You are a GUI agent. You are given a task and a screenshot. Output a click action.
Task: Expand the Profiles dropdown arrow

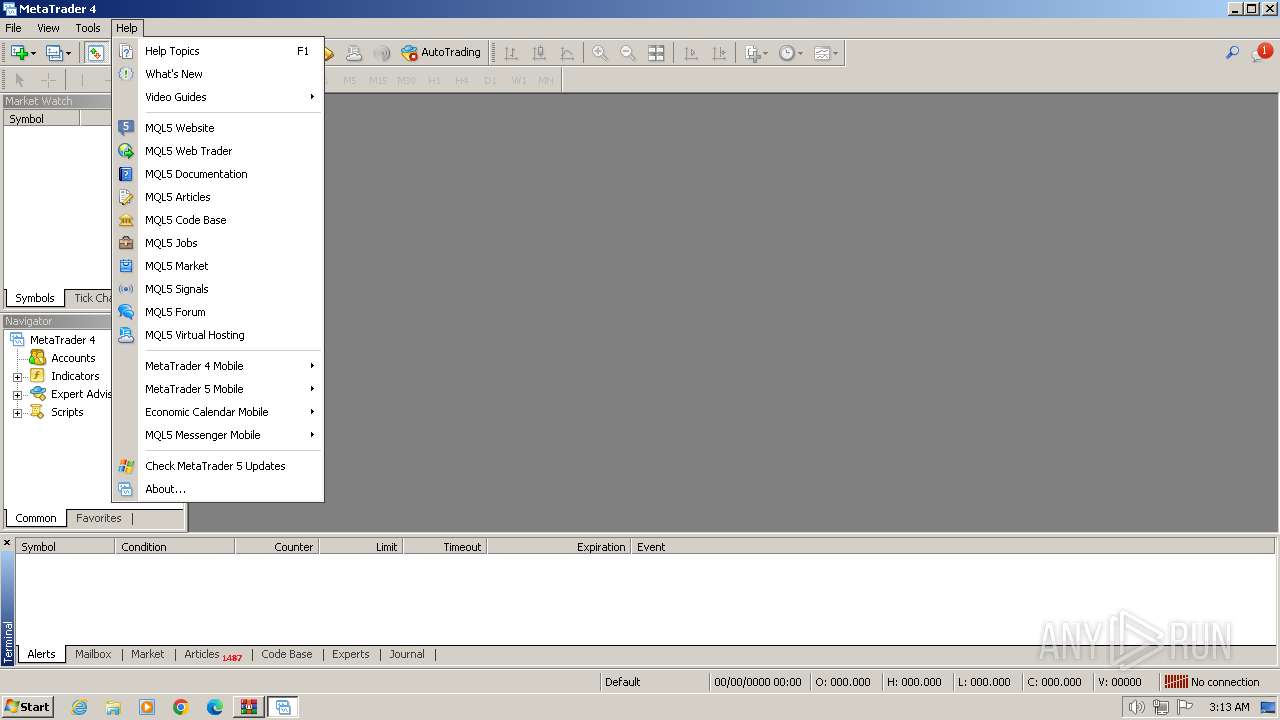[68, 53]
